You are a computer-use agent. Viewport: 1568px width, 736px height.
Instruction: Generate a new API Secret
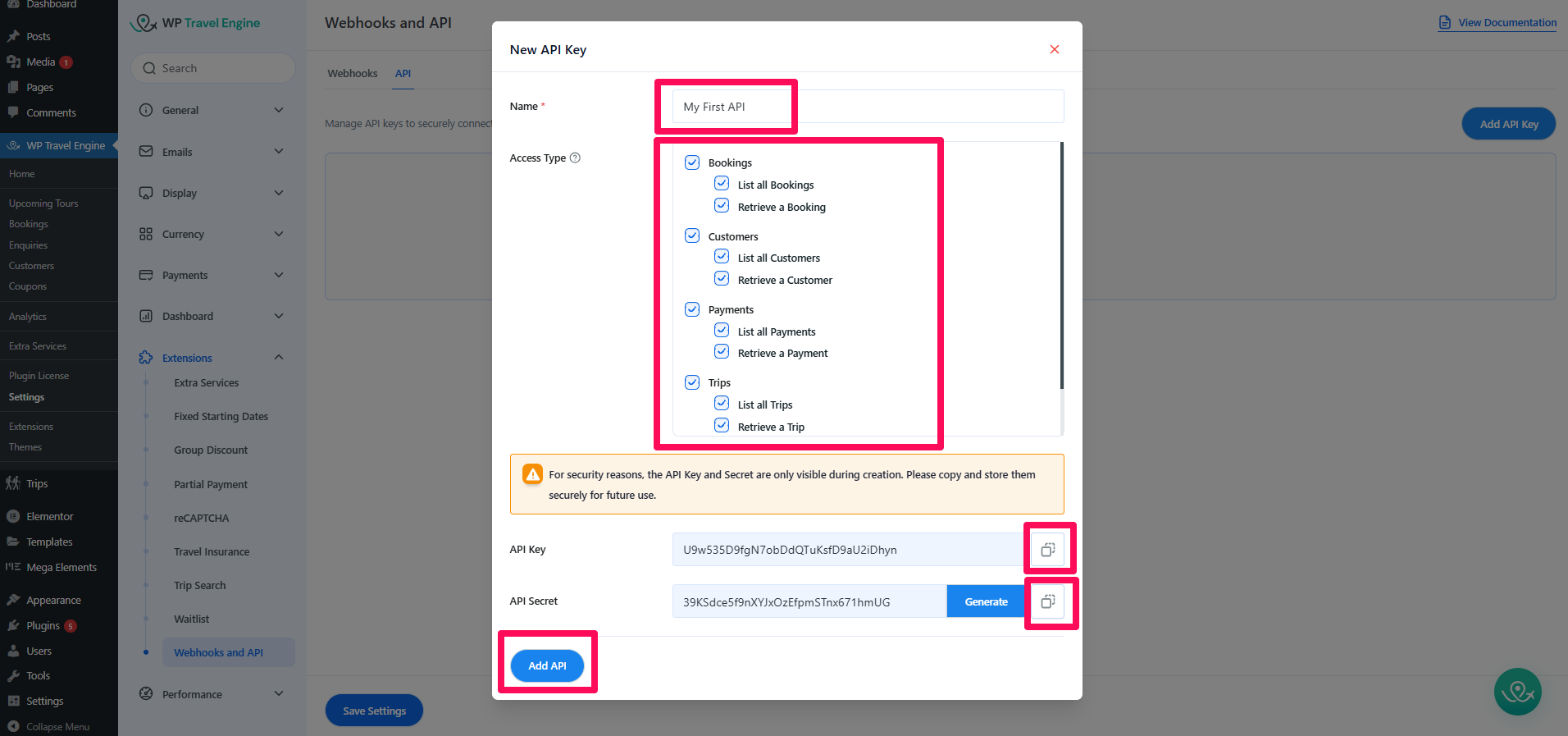tap(986, 602)
